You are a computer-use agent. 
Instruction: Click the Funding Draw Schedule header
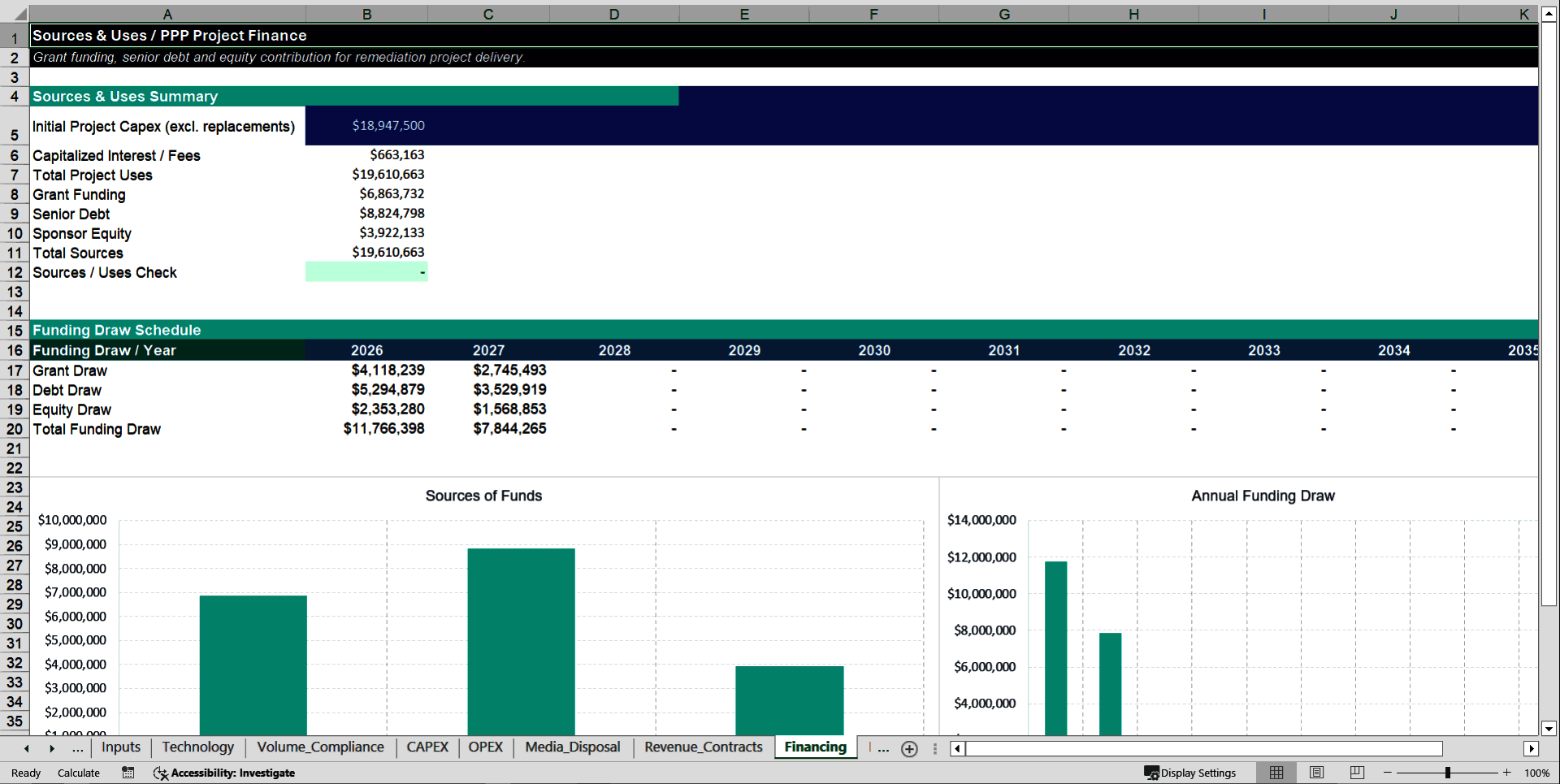coord(783,330)
